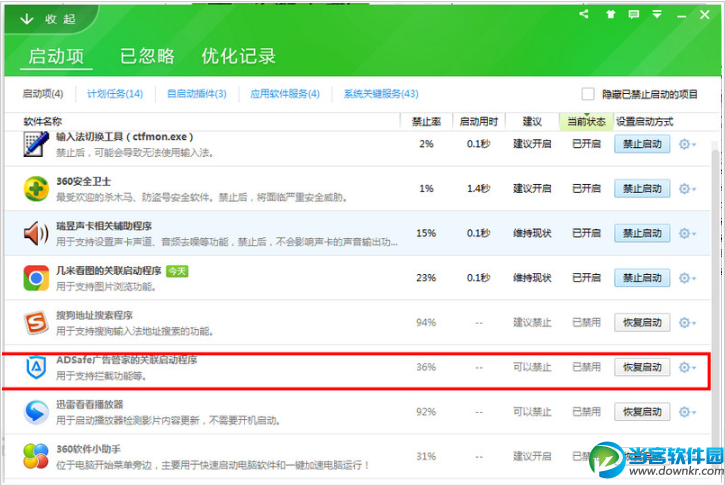Sort by 禁止率 column header
The image size is (725, 485).
pyautogui.click(x=426, y=122)
